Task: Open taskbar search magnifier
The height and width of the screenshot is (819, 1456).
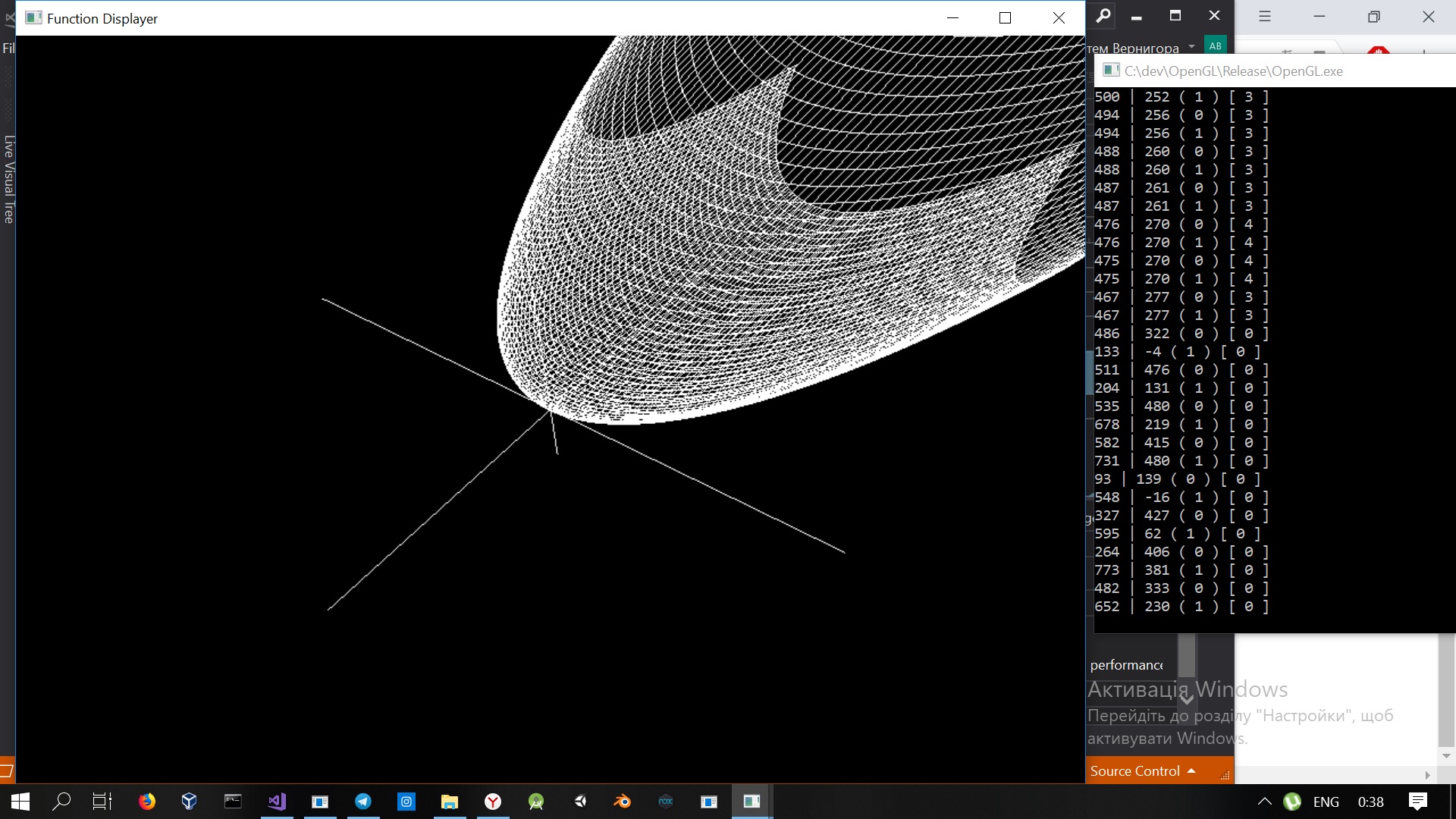Action: [61, 802]
